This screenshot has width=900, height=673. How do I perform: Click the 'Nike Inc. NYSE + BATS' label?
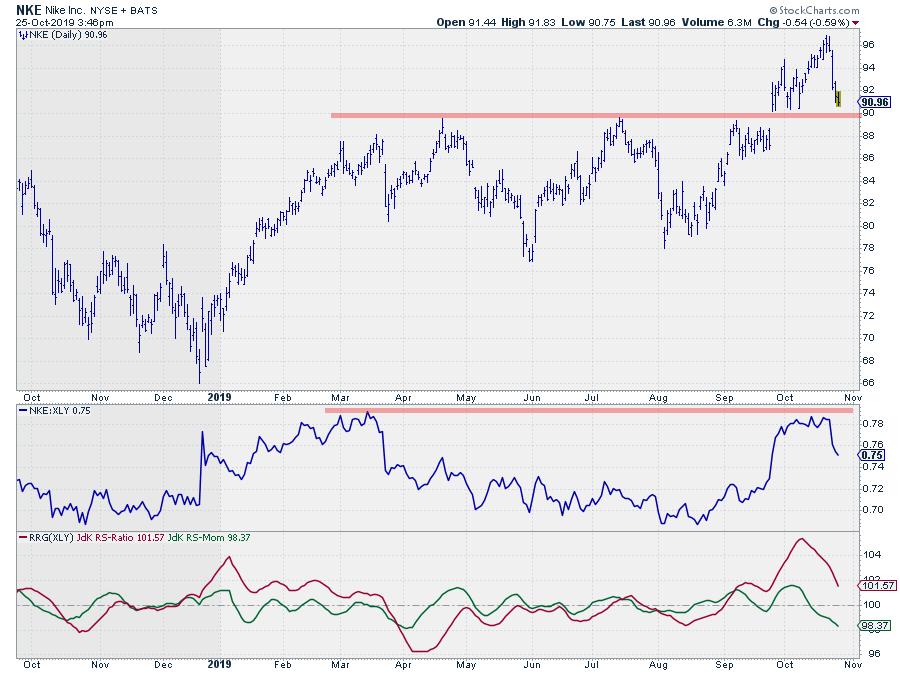click(x=101, y=10)
